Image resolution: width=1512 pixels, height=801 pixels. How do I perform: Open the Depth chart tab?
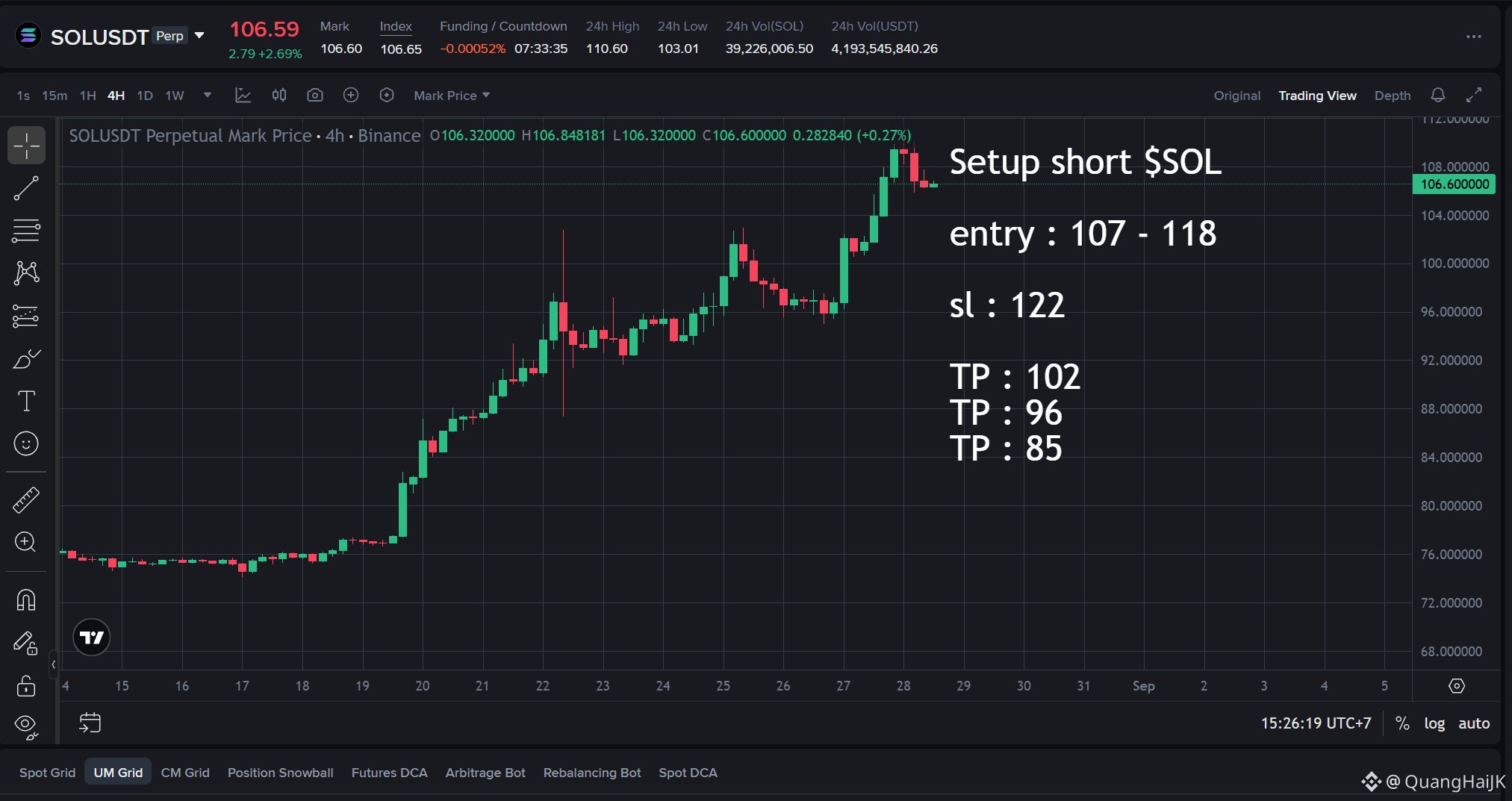tap(1393, 96)
